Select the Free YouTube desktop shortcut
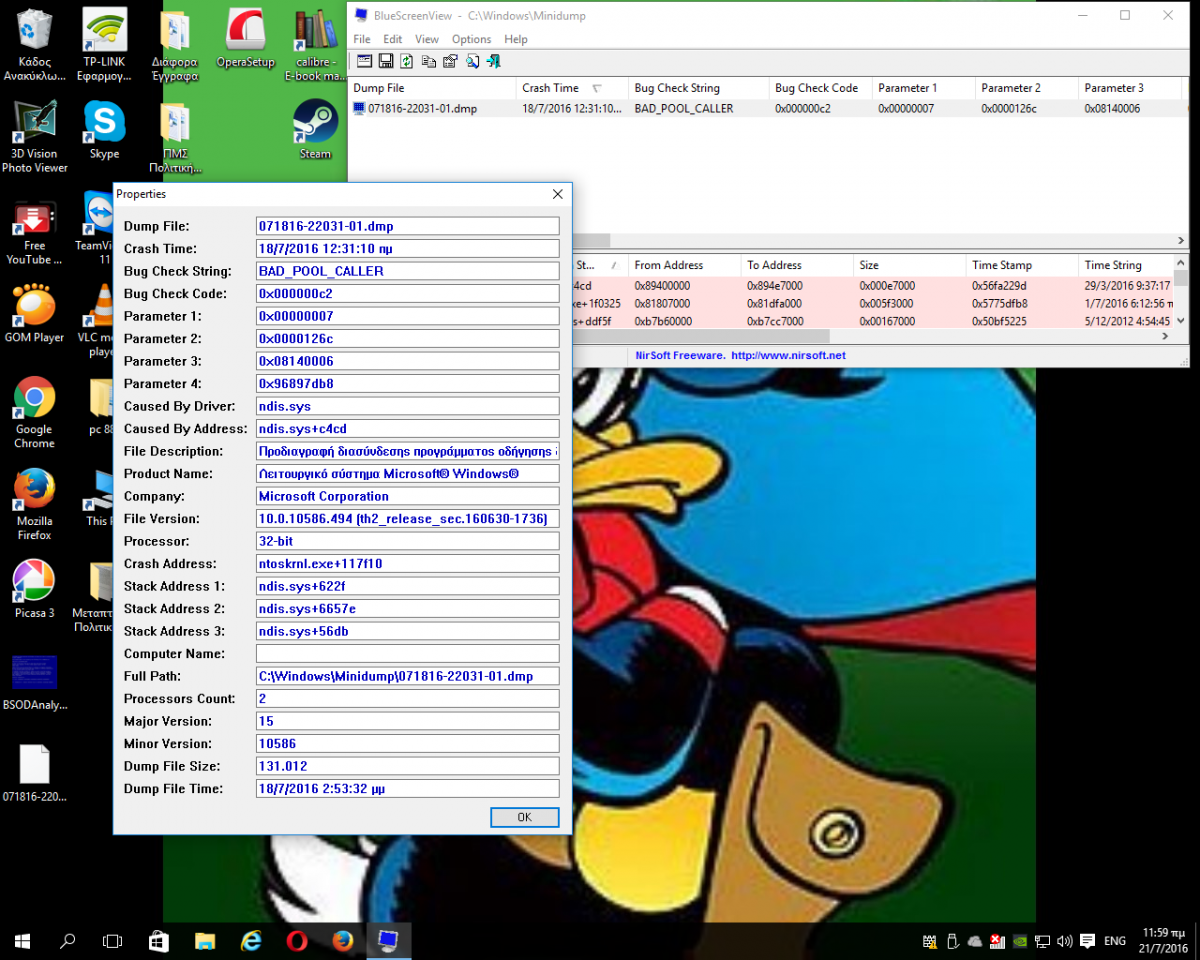Image resolution: width=1200 pixels, height=960 pixels. [x=35, y=232]
